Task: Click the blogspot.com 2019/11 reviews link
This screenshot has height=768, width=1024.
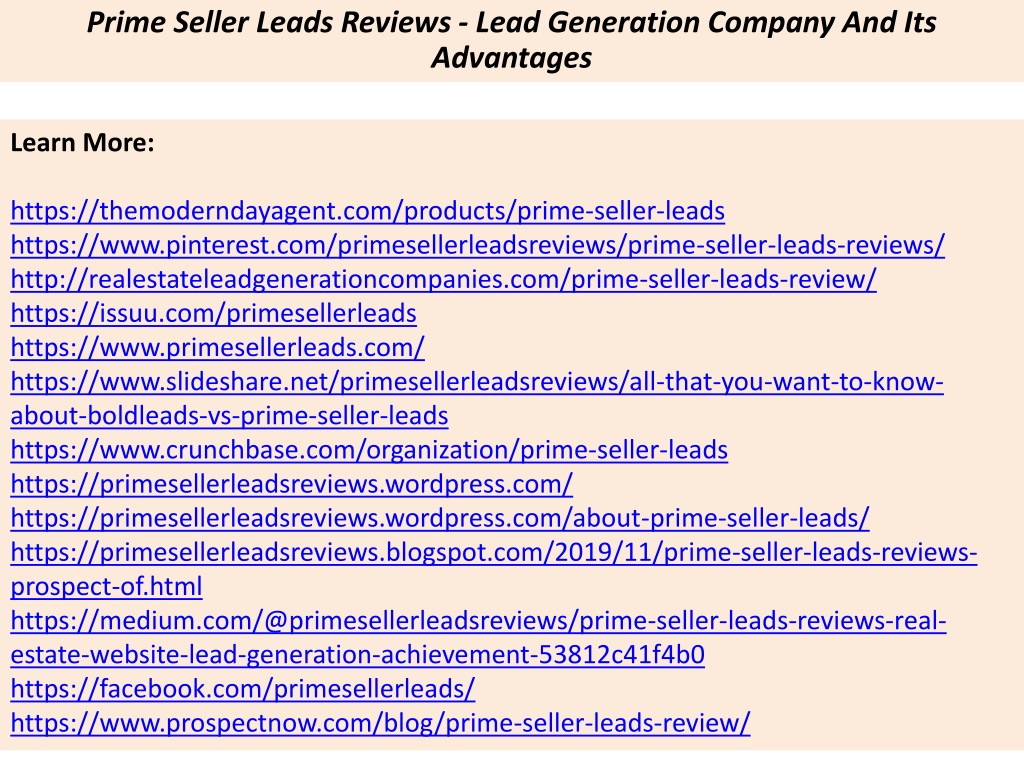Action: (x=494, y=552)
